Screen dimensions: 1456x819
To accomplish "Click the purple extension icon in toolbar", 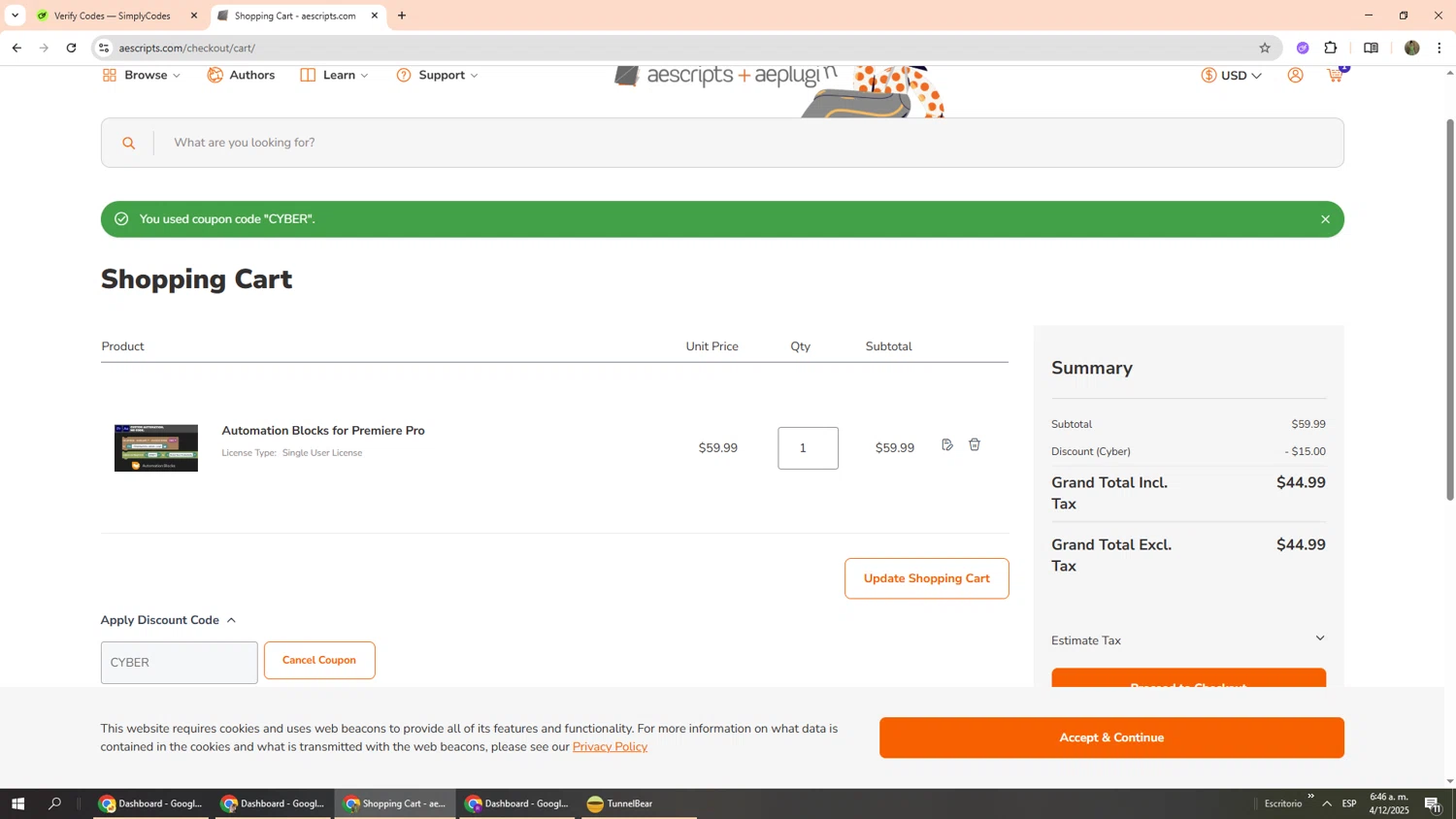I will tap(1303, 48).
